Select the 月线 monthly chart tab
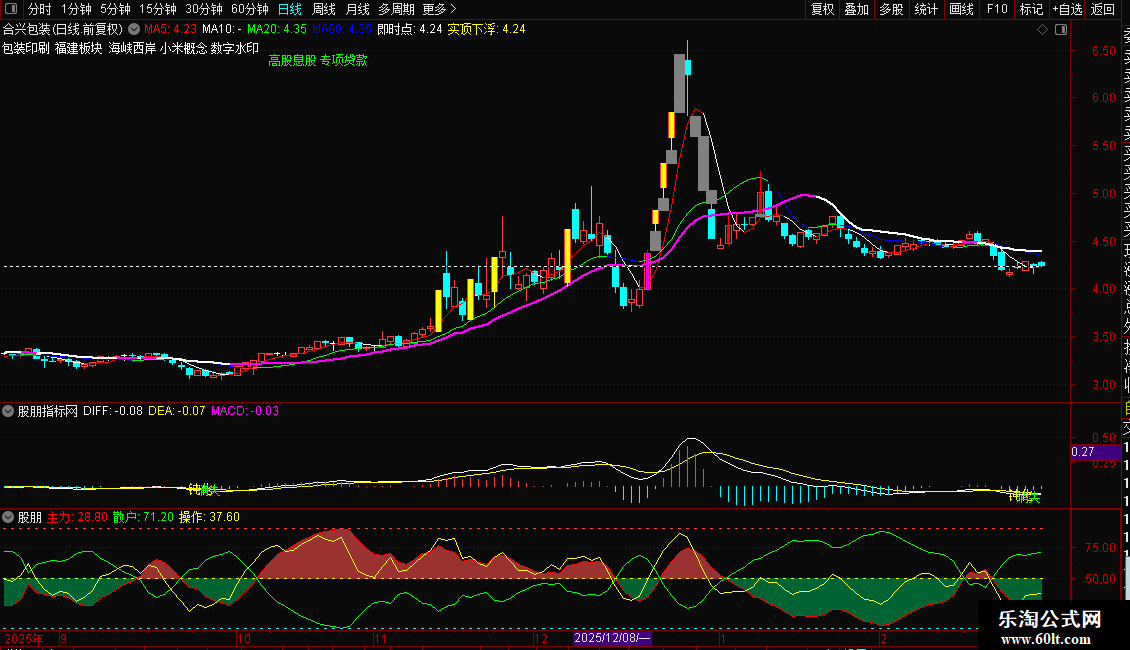 357,9
